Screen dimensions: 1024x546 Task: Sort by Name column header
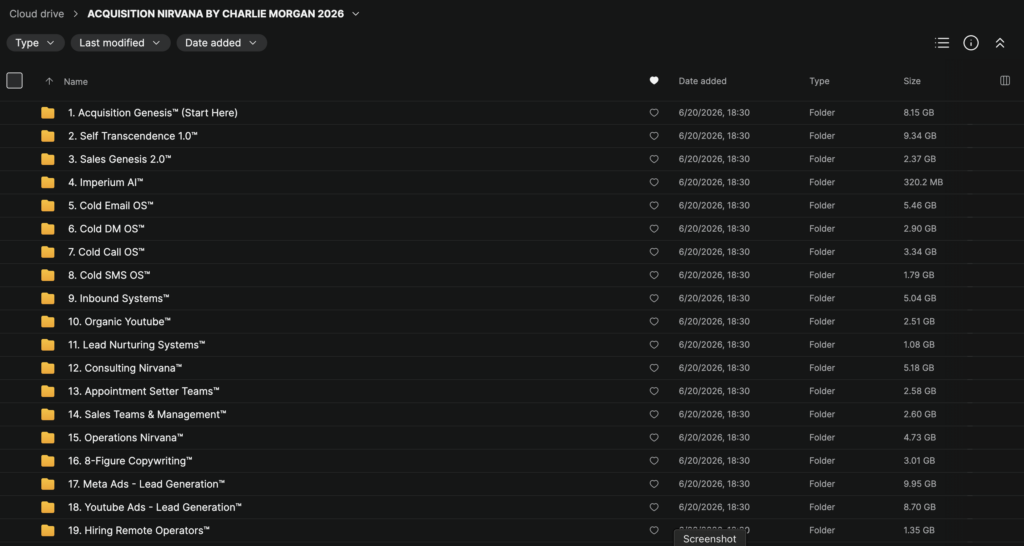(x=76, y=82)
